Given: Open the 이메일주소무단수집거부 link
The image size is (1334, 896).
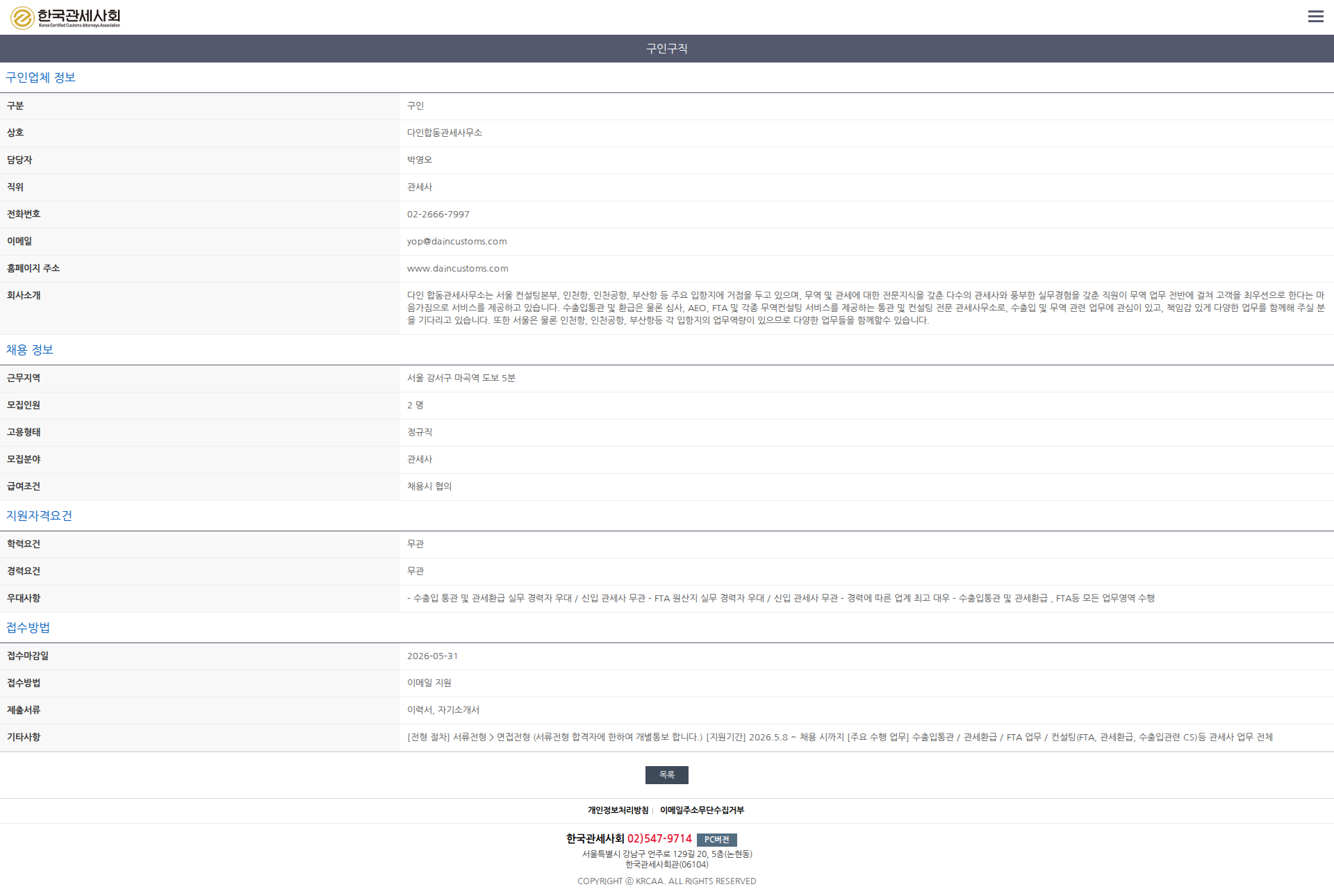Looking at the screenshot, I should point(702,810).
